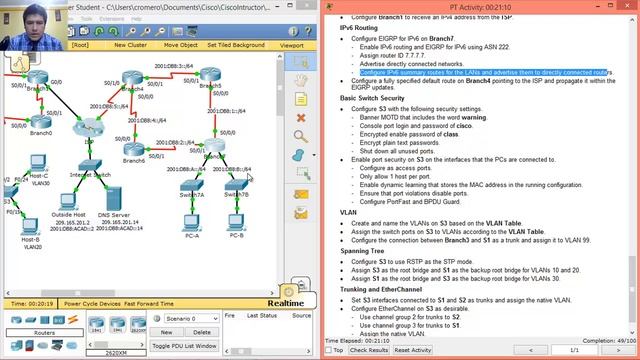Pick the 2620XM router model
The height and width of the screenshot is (360, 640).
click(138, 324)
